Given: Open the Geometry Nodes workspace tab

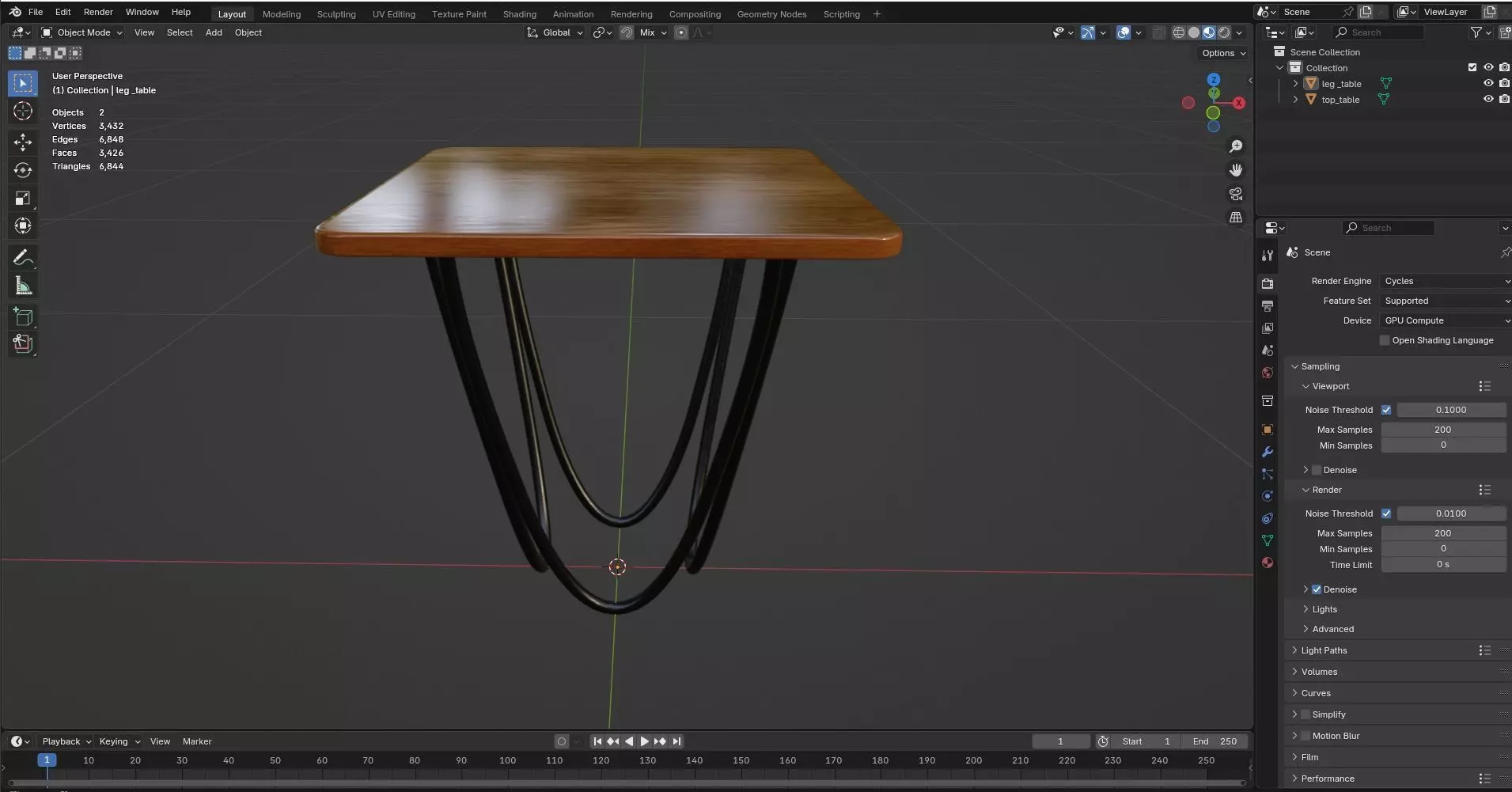Looking at the screenshot, I should click(771, 14).
